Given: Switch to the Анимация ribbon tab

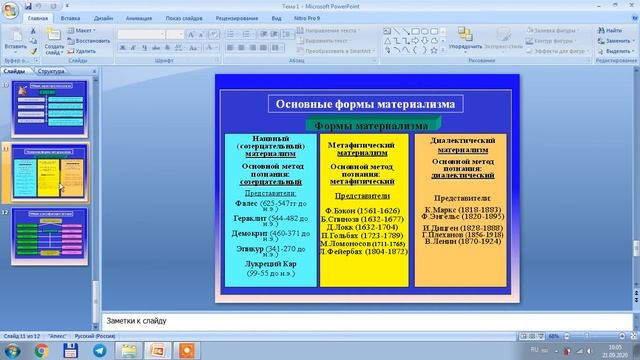Looking at the screenshot, I should click(139, 18).
